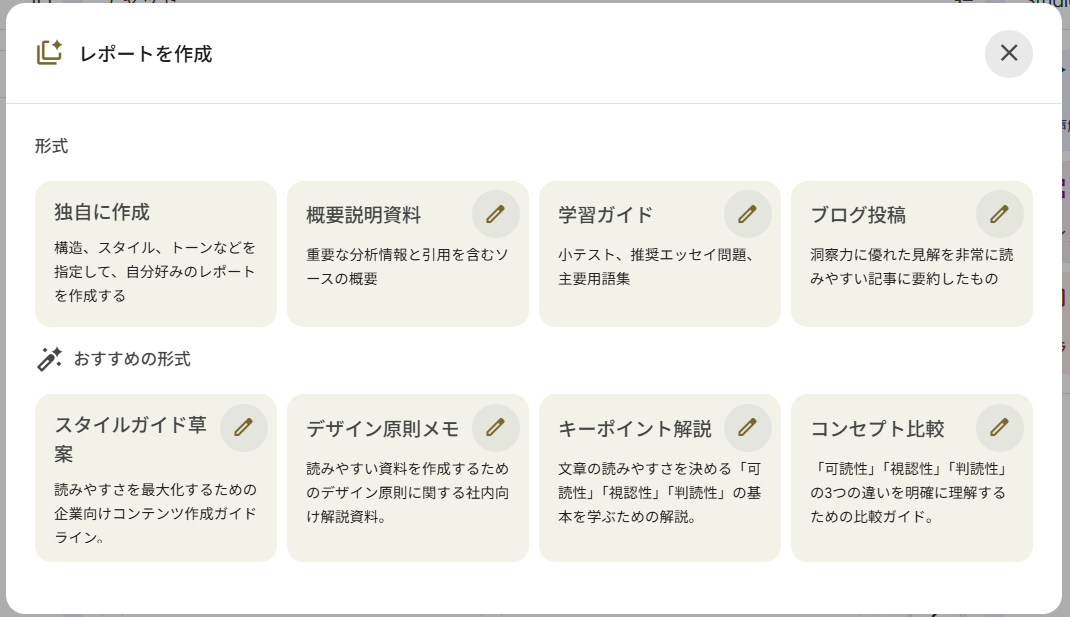Select the 学習ガイド card title

click(605, 215)
